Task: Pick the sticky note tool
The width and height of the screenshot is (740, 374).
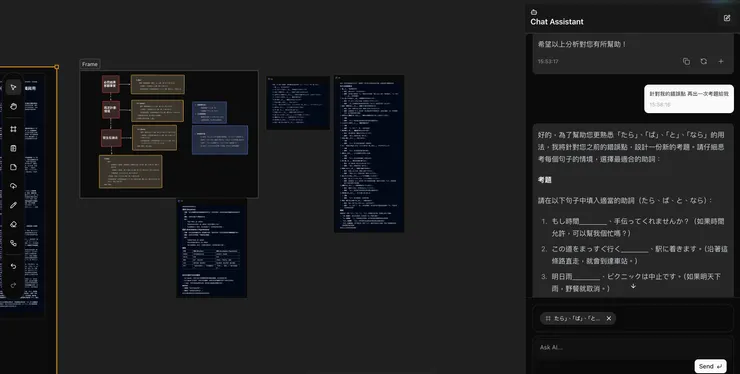Action: point(13,167)
